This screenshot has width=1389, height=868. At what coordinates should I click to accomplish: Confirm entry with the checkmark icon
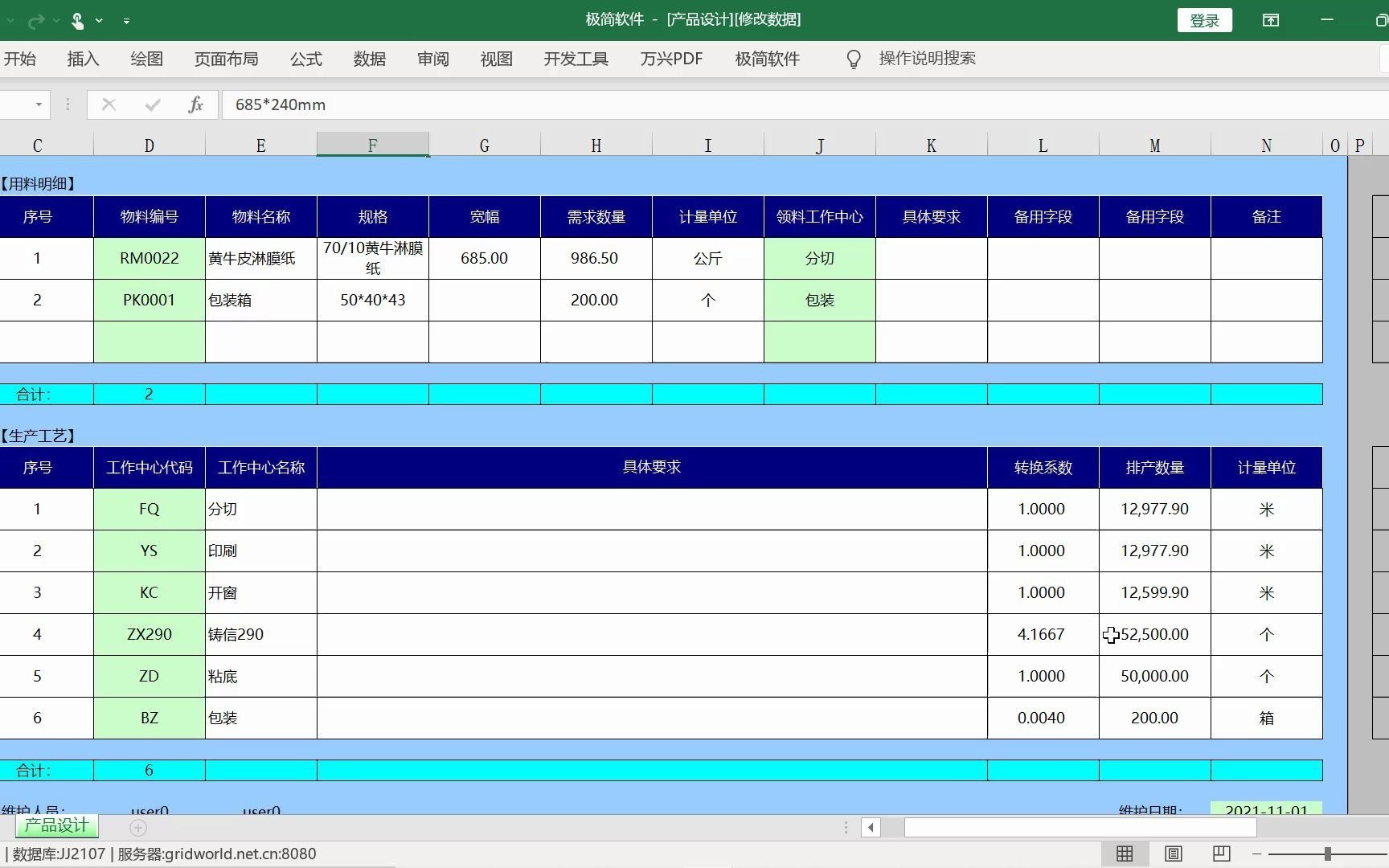coord(152,104)
